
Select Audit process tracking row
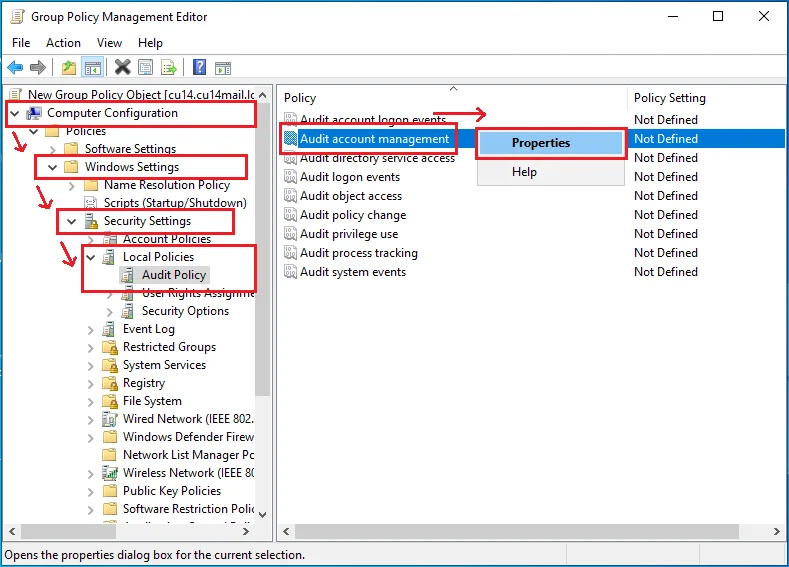(x=359, y=253)
